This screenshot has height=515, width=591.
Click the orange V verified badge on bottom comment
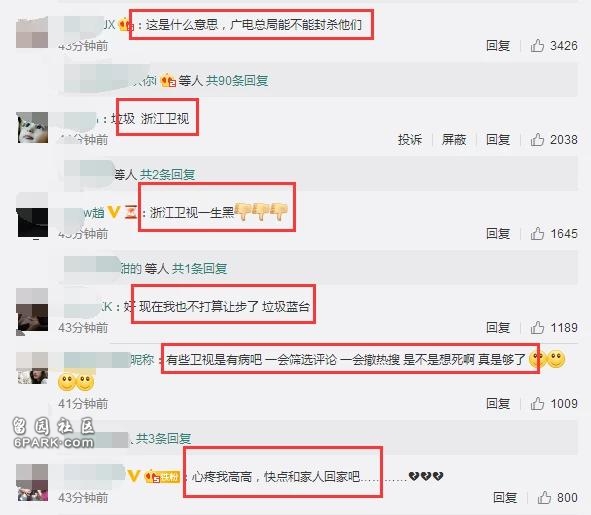point(133,476)
